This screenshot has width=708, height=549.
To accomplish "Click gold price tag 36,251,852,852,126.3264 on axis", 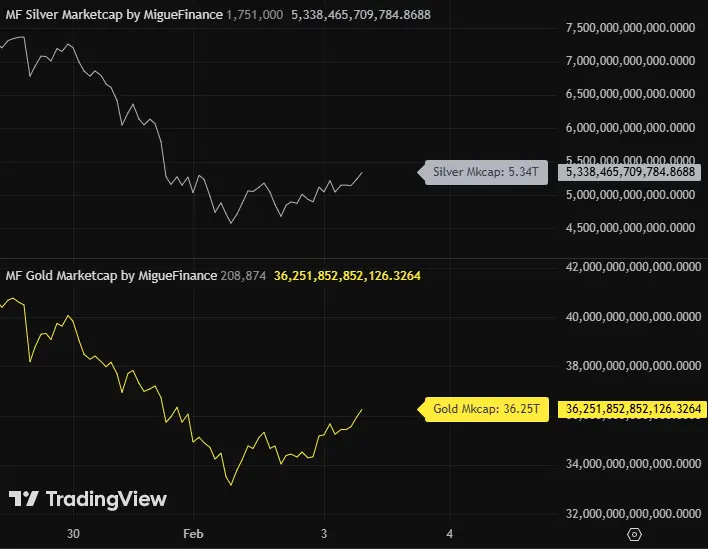I will coord(633,409).
